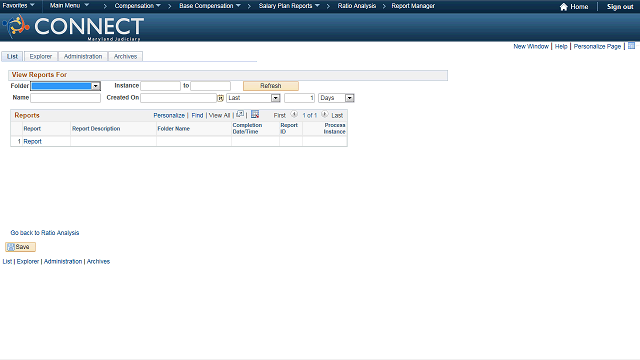The height and width of the screenshot is (360, 640).
Task: Click Go back to Ratio Analysis
Action: (45, 233)
